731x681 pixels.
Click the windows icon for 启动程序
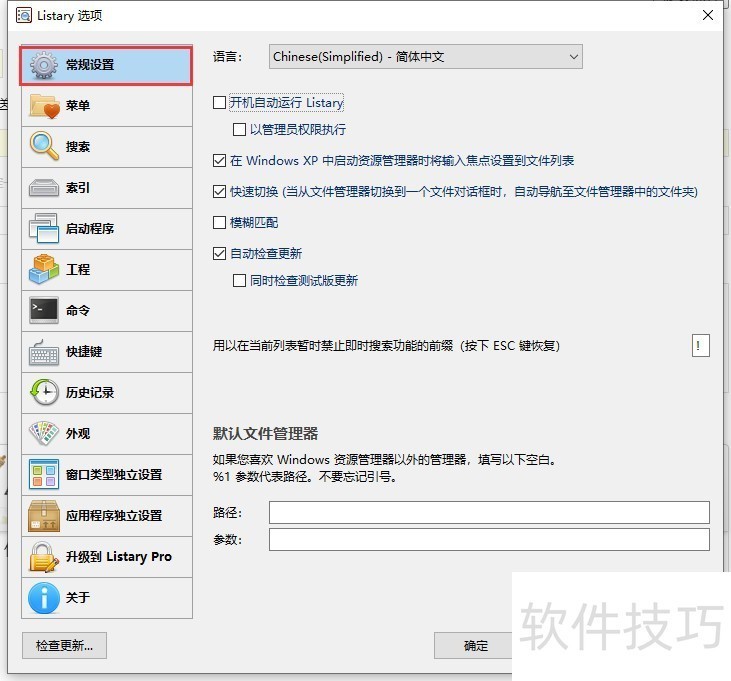[x=44, y=228]
